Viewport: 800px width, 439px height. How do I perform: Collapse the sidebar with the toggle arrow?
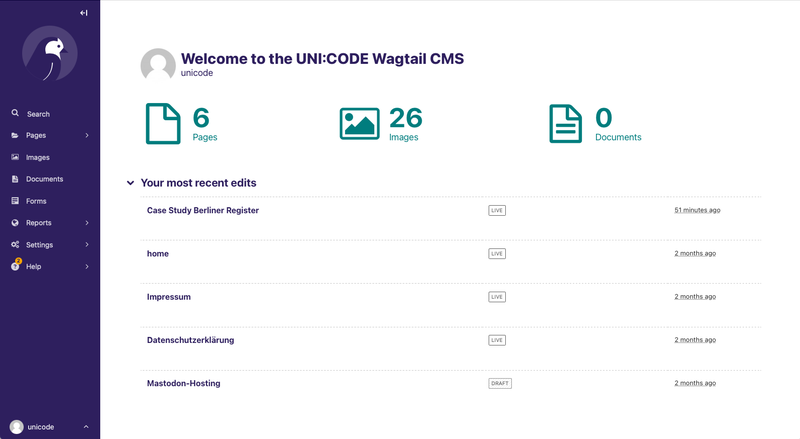[x=83, y=13]
